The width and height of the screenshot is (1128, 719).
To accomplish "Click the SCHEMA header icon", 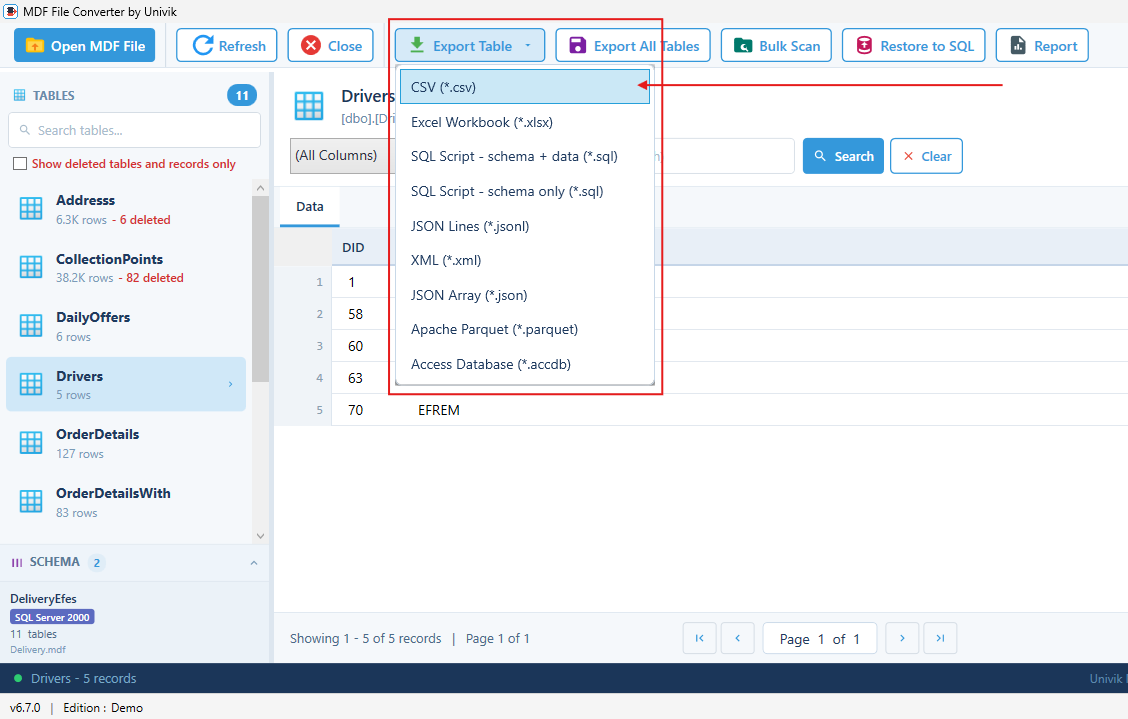I will pos(17,563).
